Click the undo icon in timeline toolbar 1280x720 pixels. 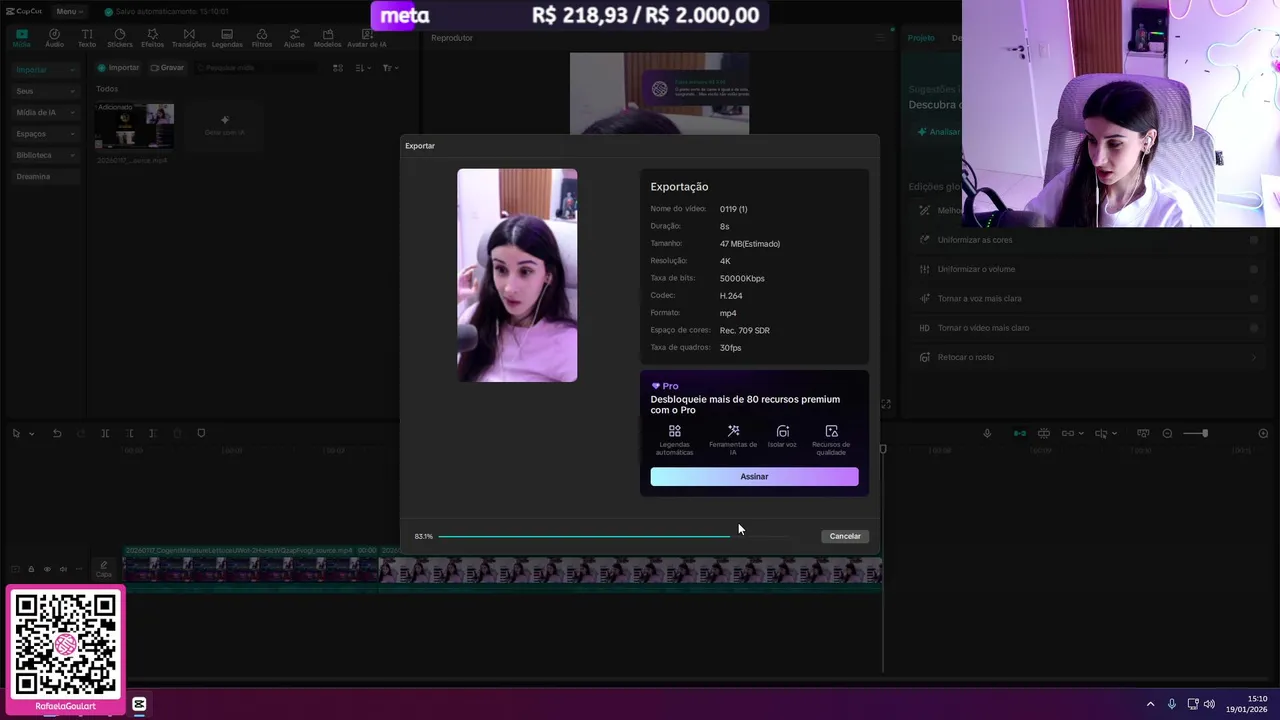(57, 433)
